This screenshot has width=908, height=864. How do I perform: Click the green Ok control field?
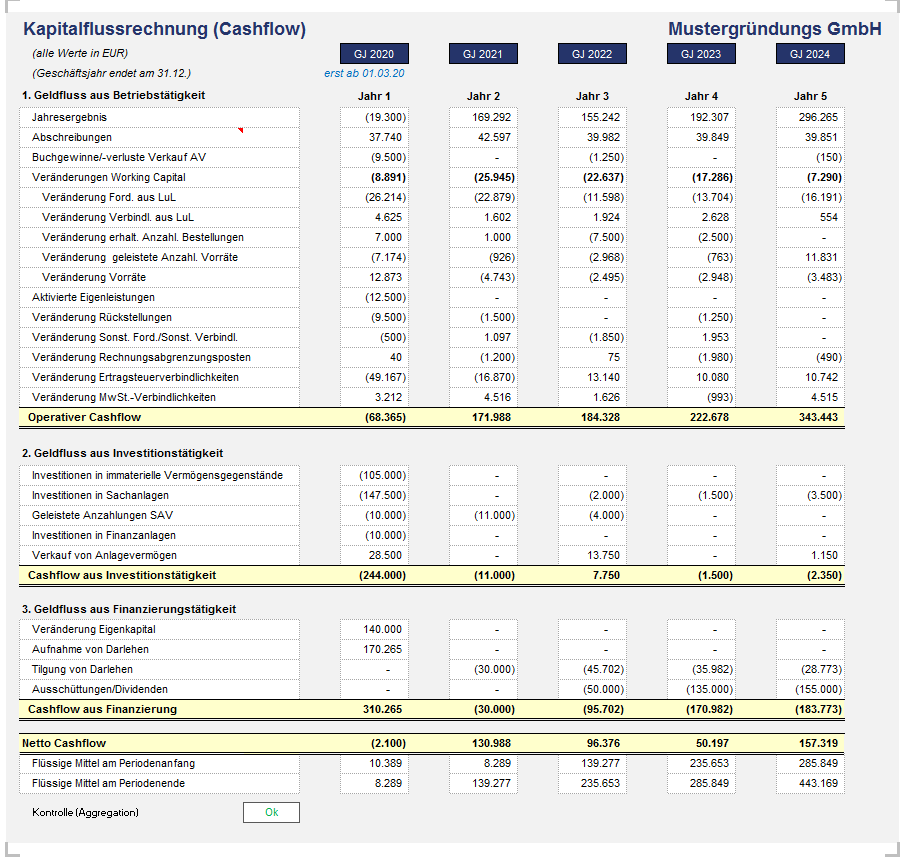coord(271,812)
